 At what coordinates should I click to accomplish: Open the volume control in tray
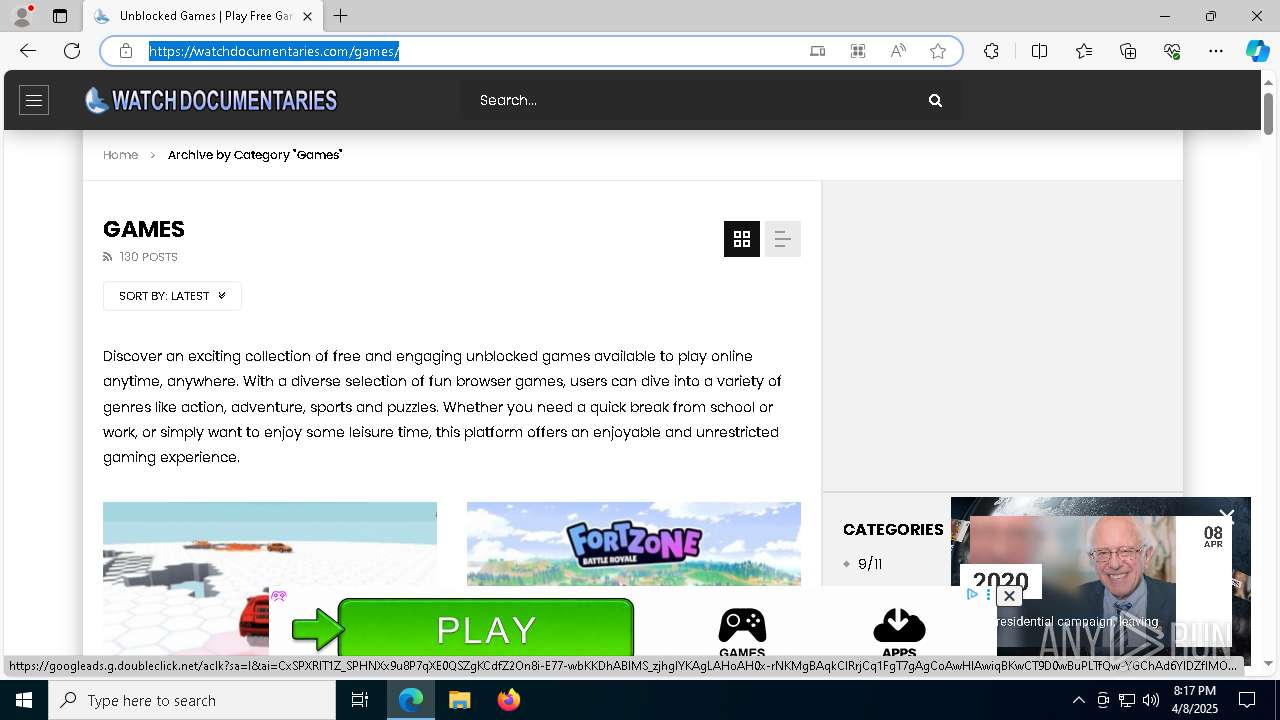pyautogui.click(x=1151, y=700)
